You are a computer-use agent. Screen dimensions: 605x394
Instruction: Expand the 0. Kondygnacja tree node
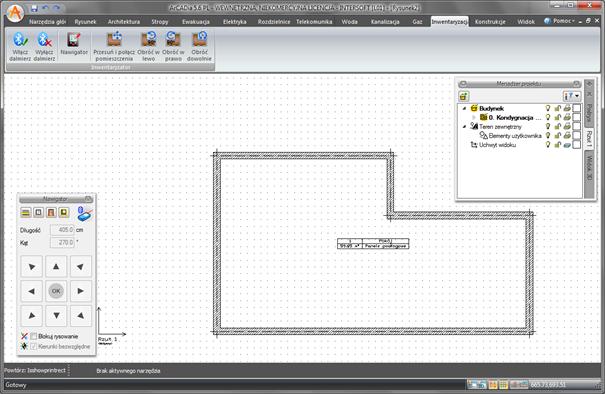tap(474, 117)
